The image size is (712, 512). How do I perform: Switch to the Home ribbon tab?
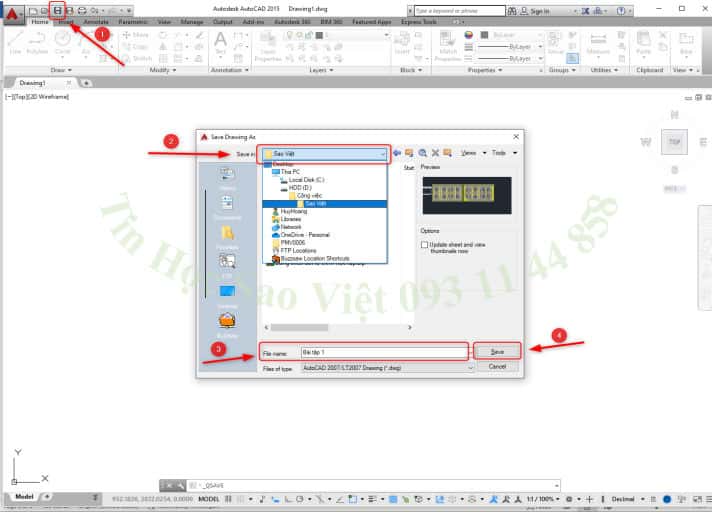point(40,21)
